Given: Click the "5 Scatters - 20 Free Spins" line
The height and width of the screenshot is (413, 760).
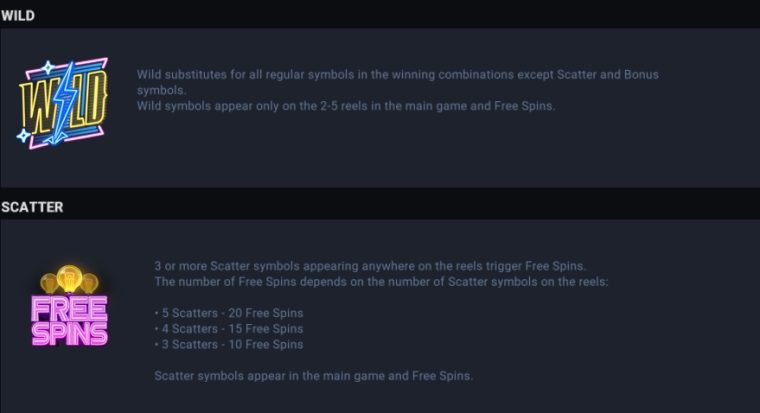Looking at the screenshot, I should [x=229, y=313].
